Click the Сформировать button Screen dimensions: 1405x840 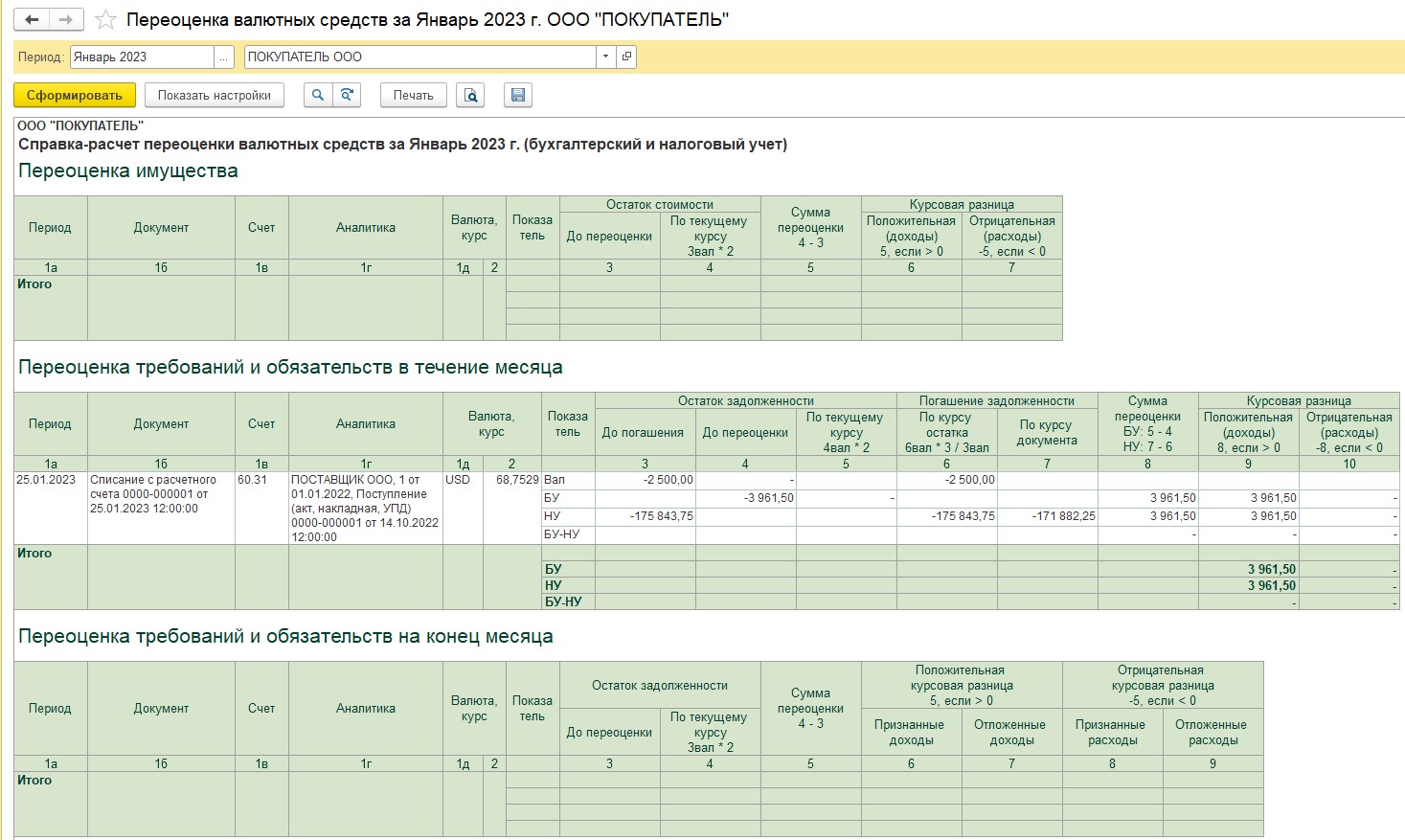(75, 95)
